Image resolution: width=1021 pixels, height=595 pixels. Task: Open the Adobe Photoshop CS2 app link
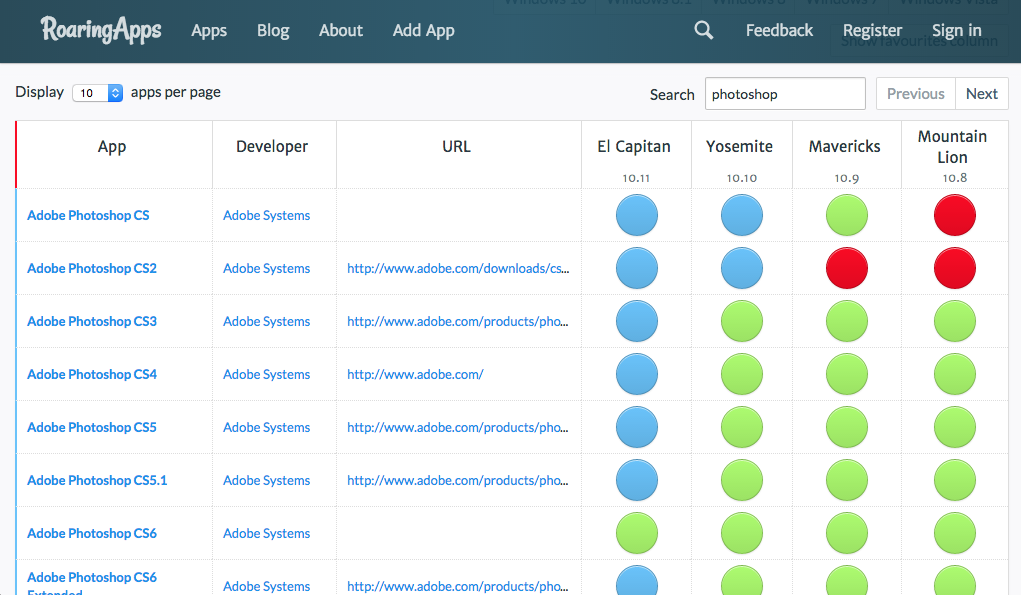[x=92, y=268]
